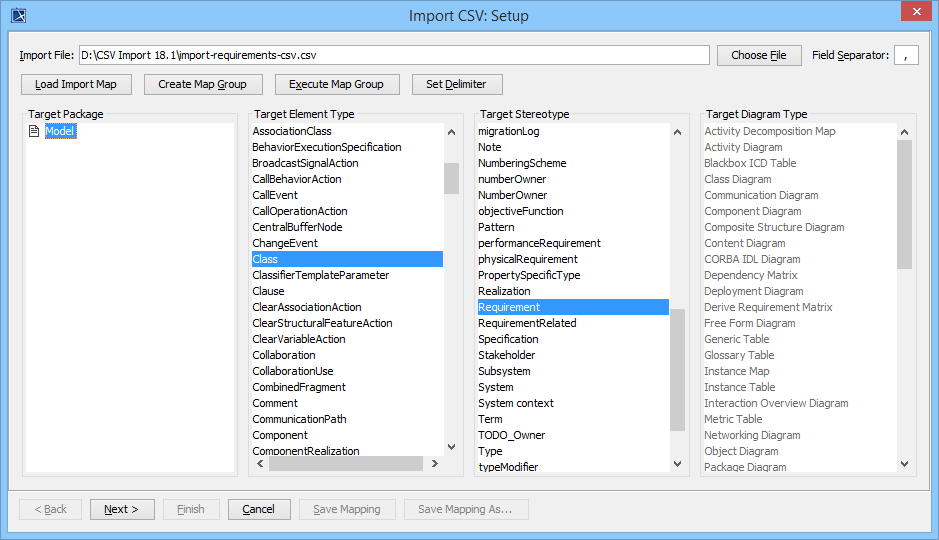
Task: Focus the Field Separator input box
Action: click(x=905, y=55)
